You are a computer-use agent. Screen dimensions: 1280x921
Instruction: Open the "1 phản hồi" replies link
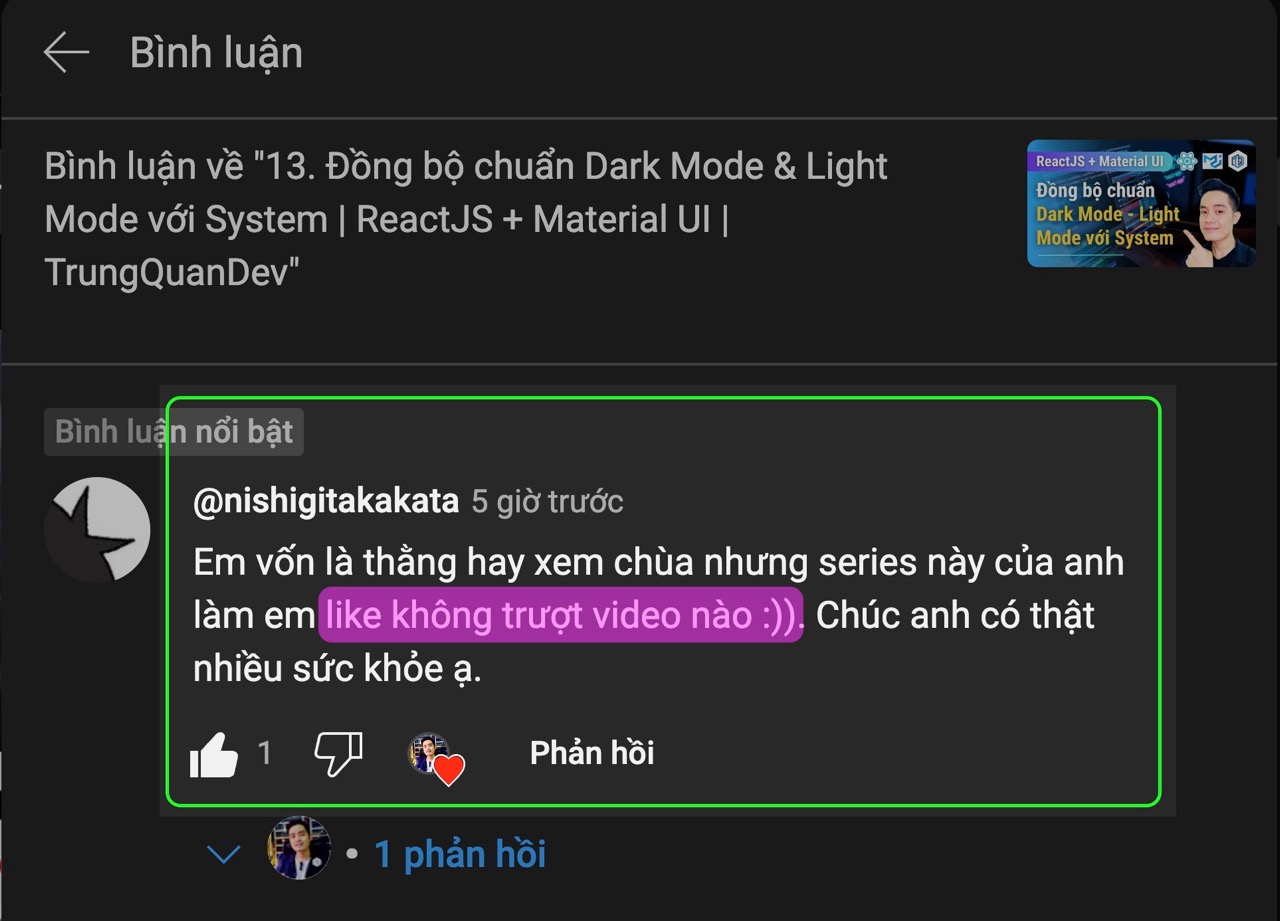pos(460,854)
